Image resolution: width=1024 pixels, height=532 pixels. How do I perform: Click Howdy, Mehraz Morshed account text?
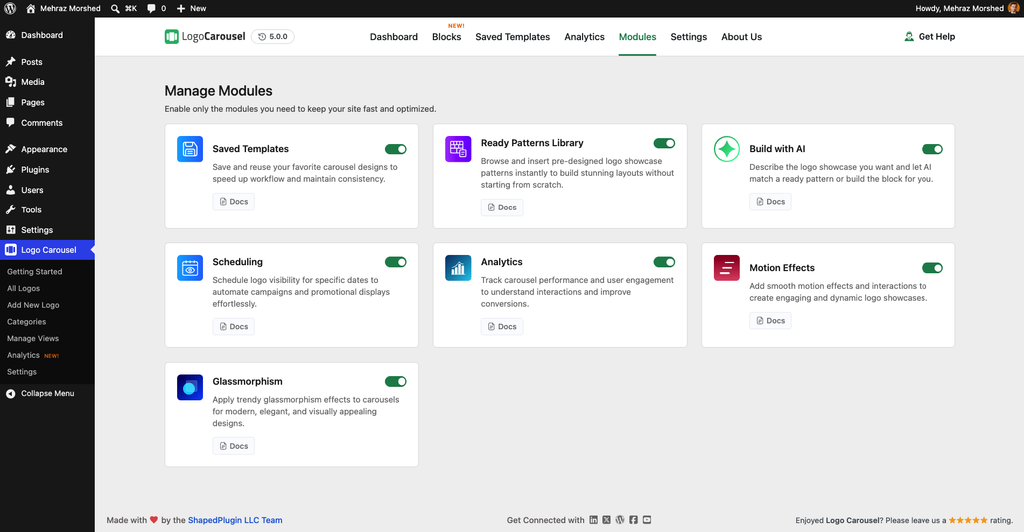959,8
